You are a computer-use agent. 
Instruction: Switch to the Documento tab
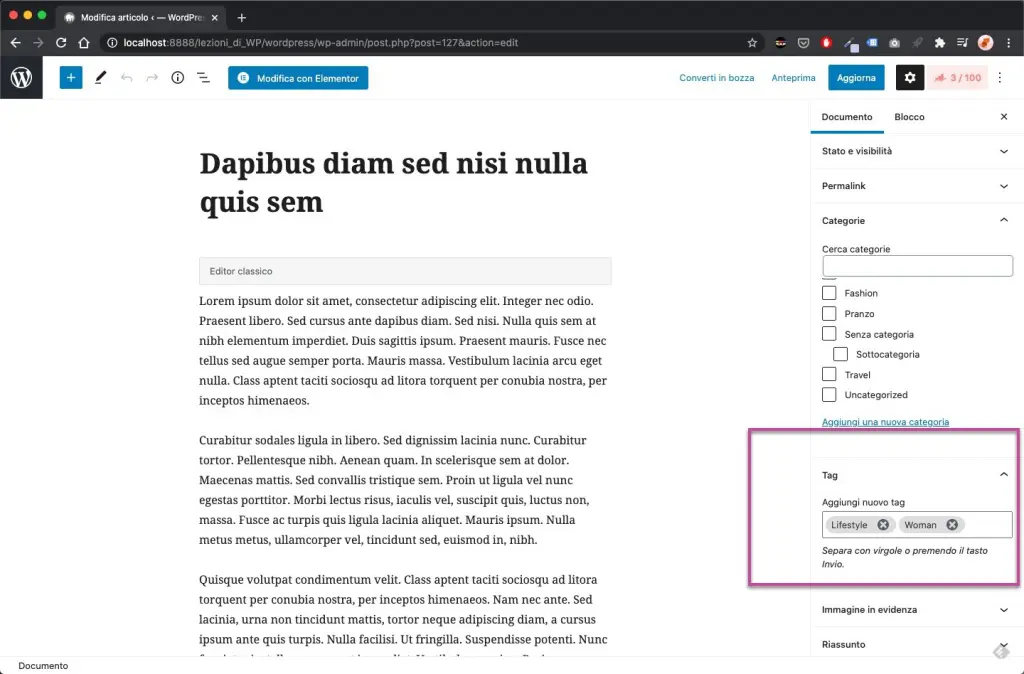click(x=846, y=117)
